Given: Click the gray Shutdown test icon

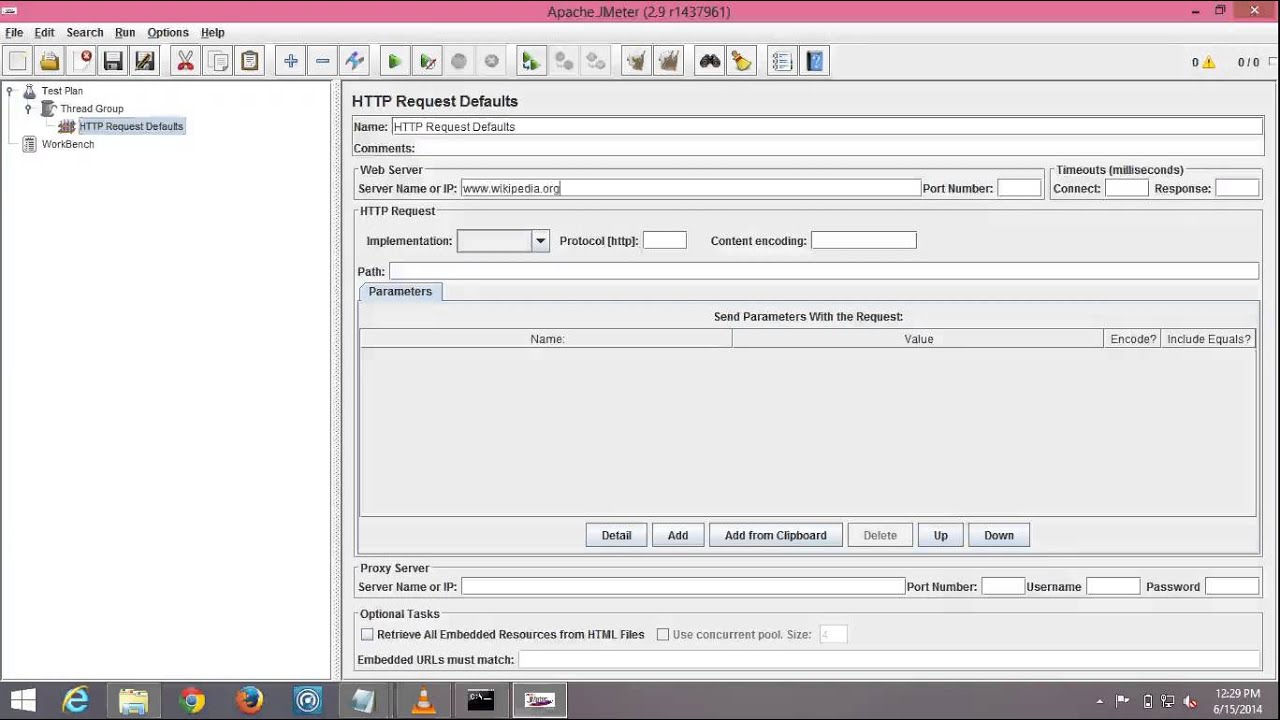Looking at the screenshot, I should [x=491, y=61].
